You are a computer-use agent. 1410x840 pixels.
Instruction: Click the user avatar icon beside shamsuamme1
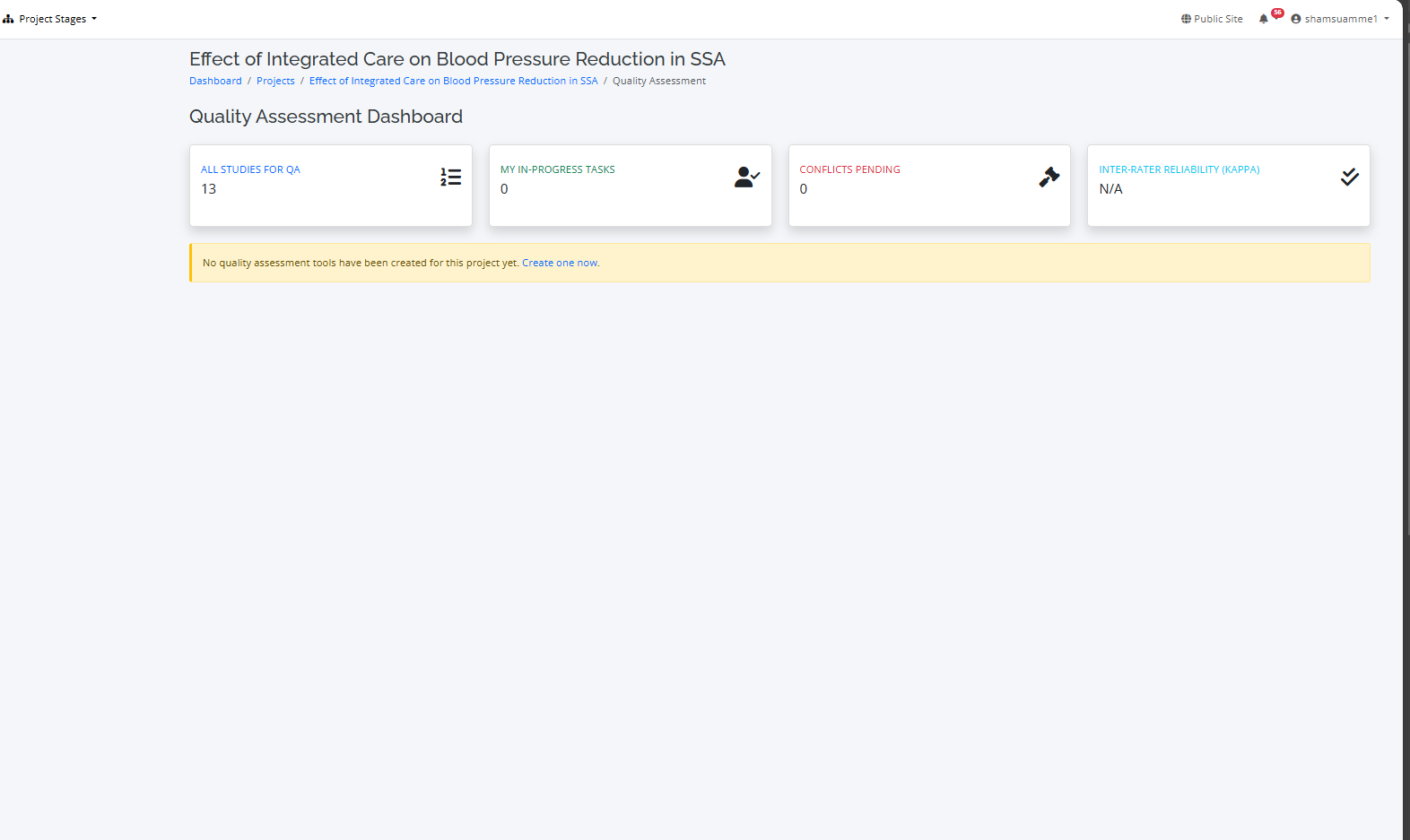tap(1295, 19)
